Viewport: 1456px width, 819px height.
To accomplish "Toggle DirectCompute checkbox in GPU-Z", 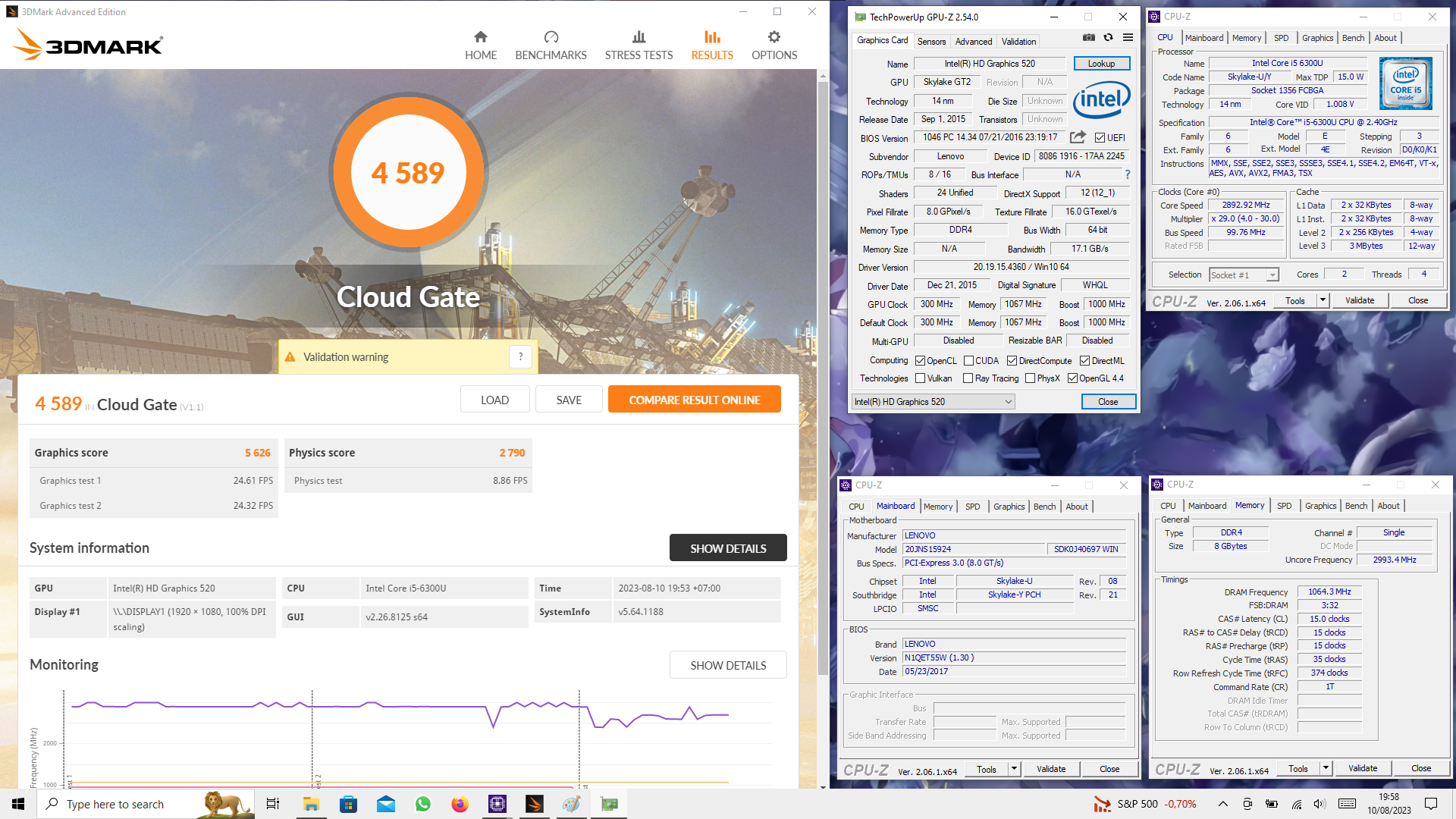I will (1012, 361).
